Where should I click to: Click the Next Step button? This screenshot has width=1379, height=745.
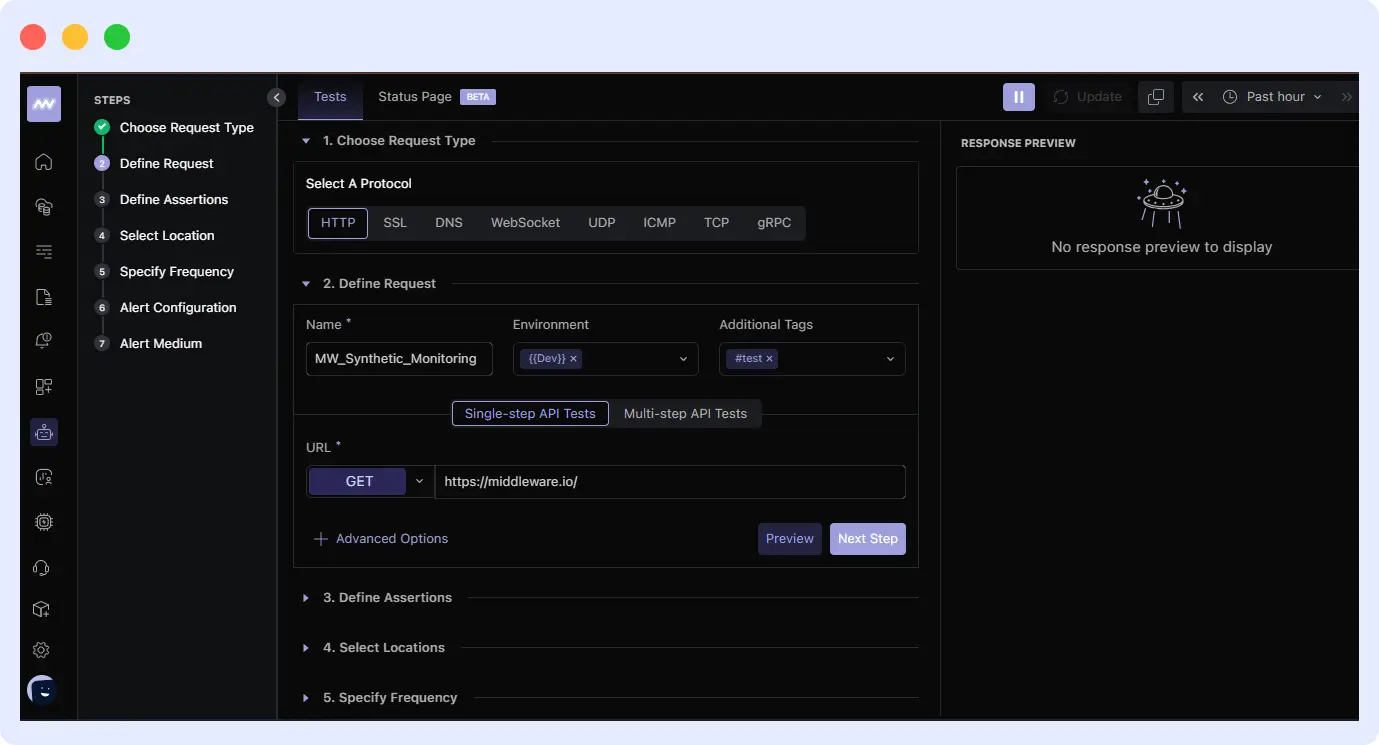(x=867, y=539)
